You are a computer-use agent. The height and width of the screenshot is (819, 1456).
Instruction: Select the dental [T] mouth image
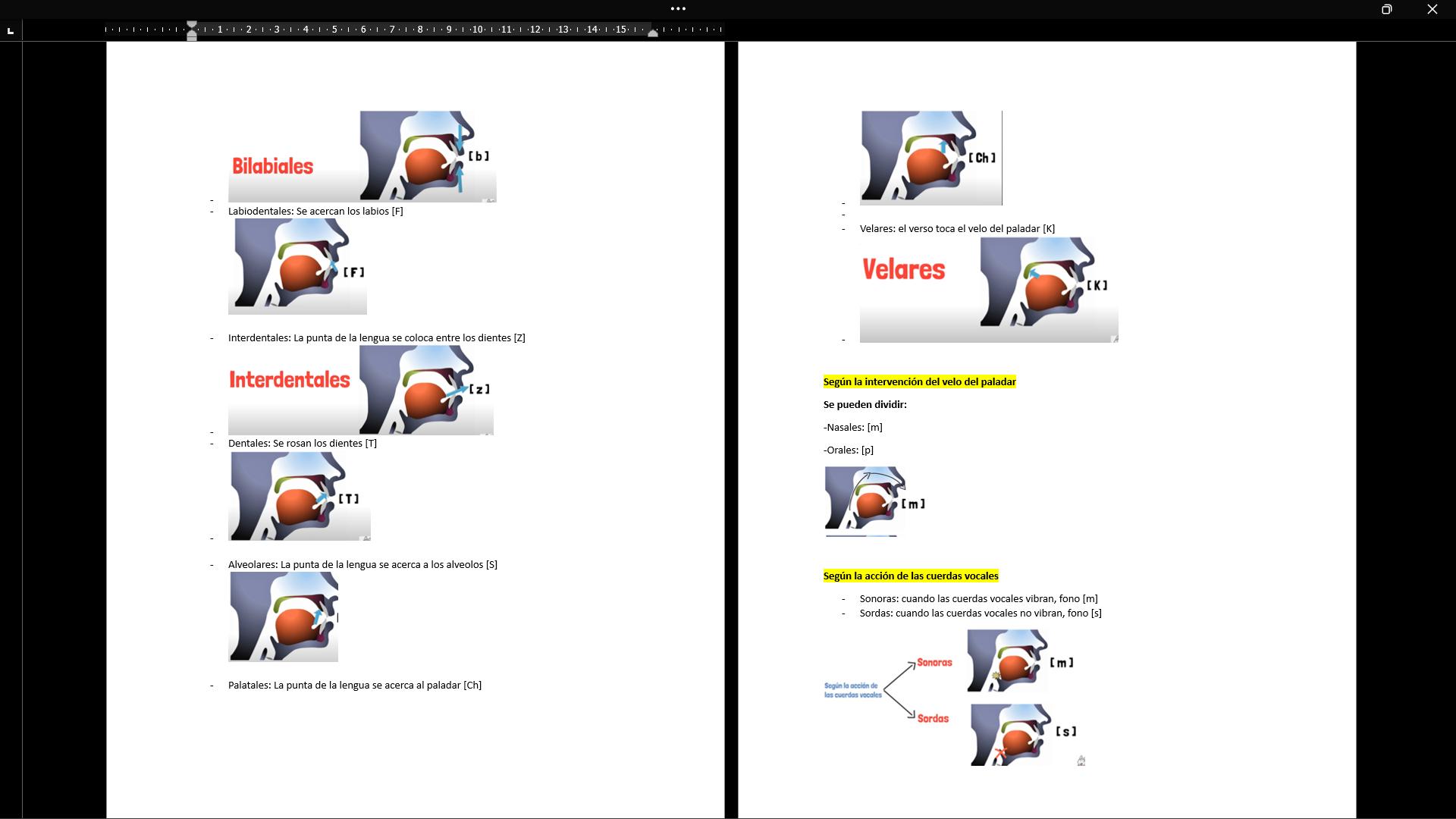point(299,496)
